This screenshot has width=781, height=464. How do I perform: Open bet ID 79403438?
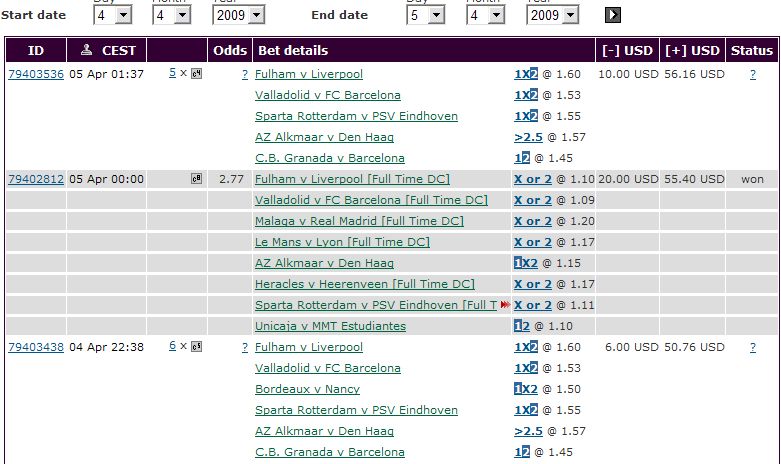click(x=36, y=347)
